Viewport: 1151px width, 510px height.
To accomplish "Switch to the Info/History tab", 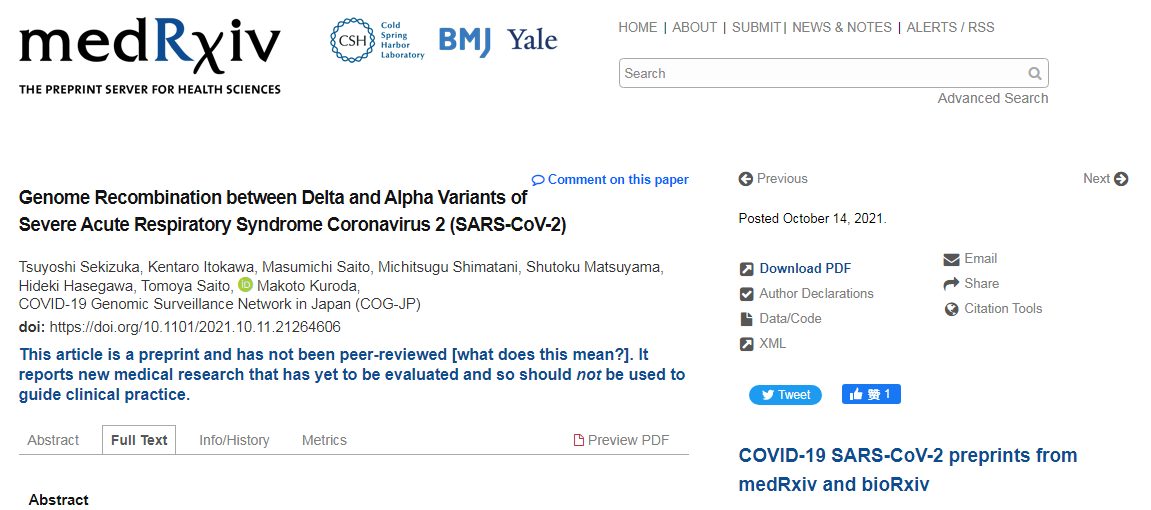I will (x=234, y=440).
